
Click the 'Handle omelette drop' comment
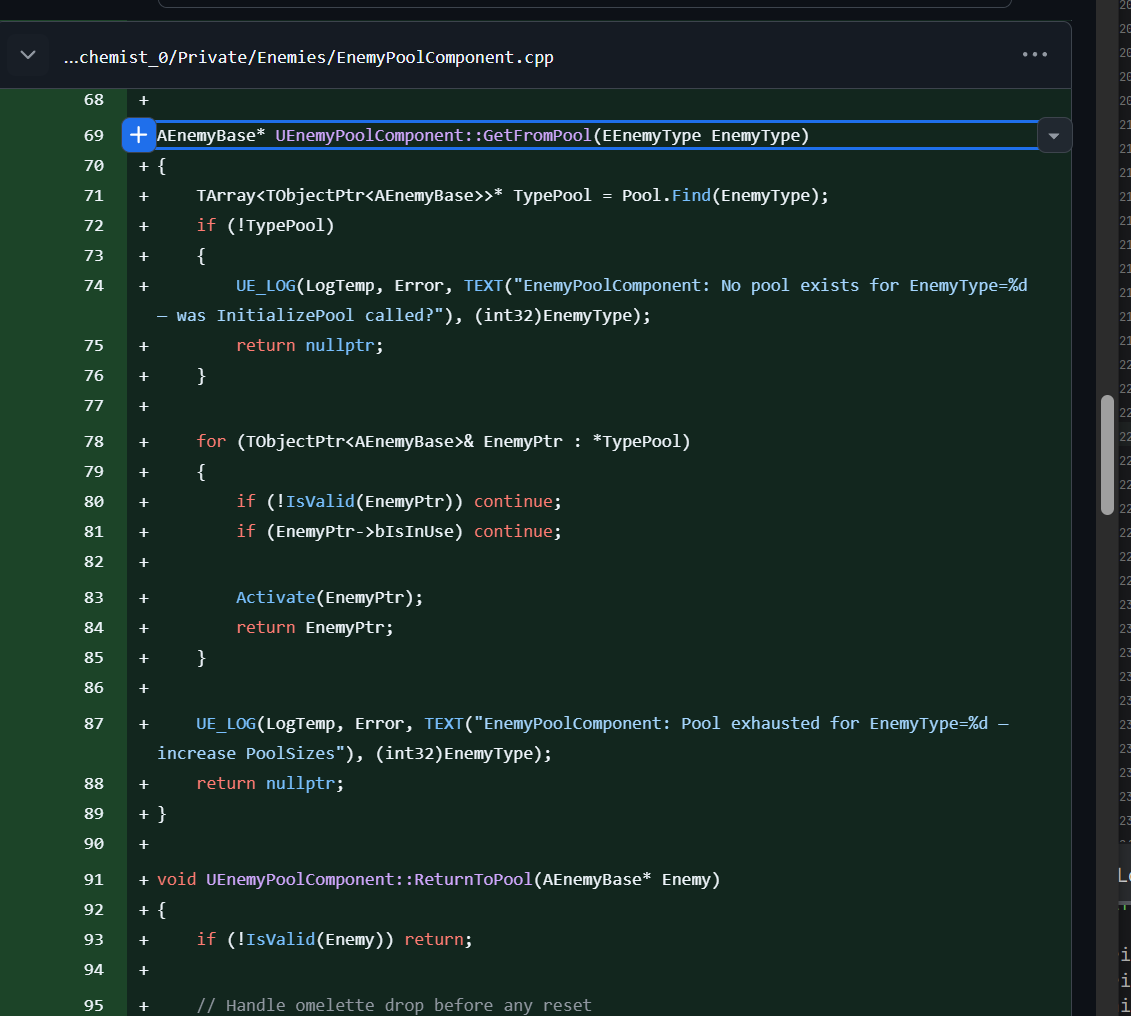tap(394, 1005)
